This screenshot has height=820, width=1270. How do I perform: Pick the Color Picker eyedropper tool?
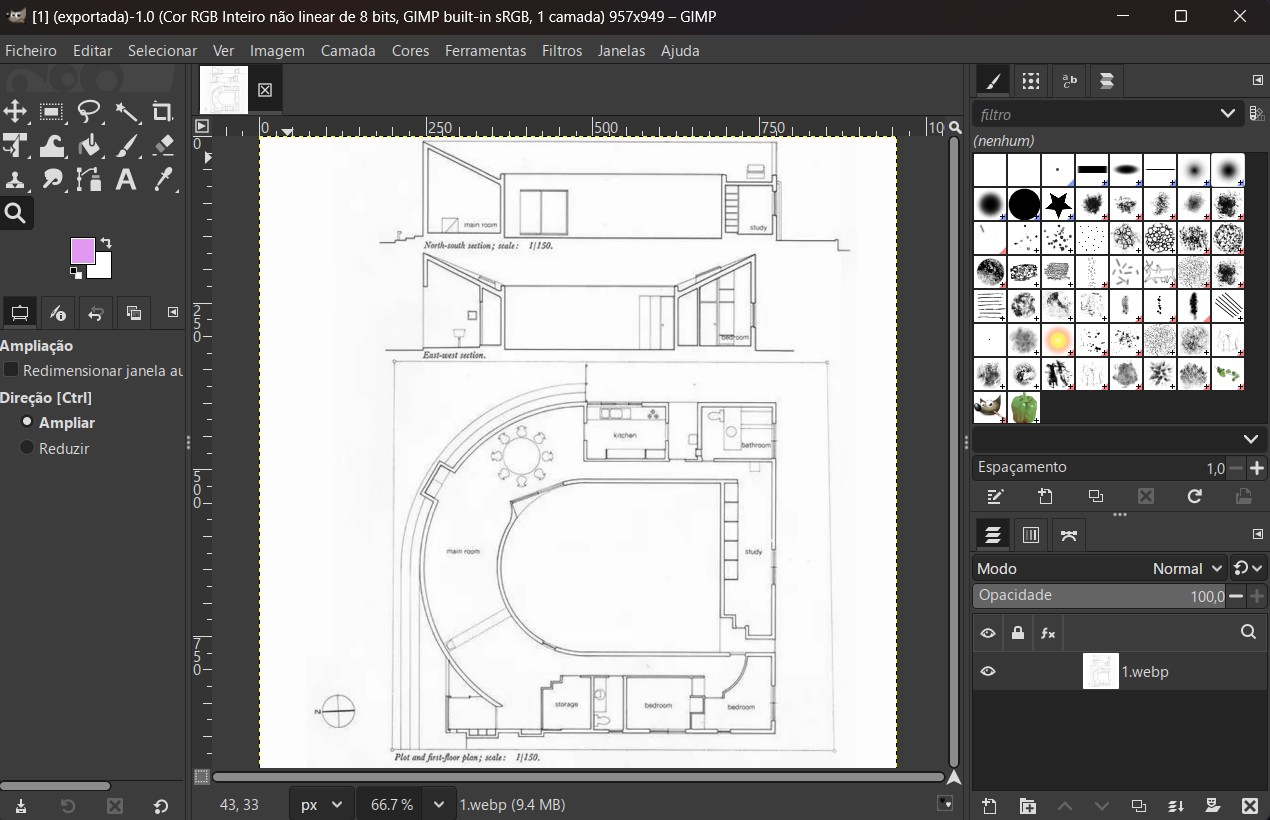(163, 180)
